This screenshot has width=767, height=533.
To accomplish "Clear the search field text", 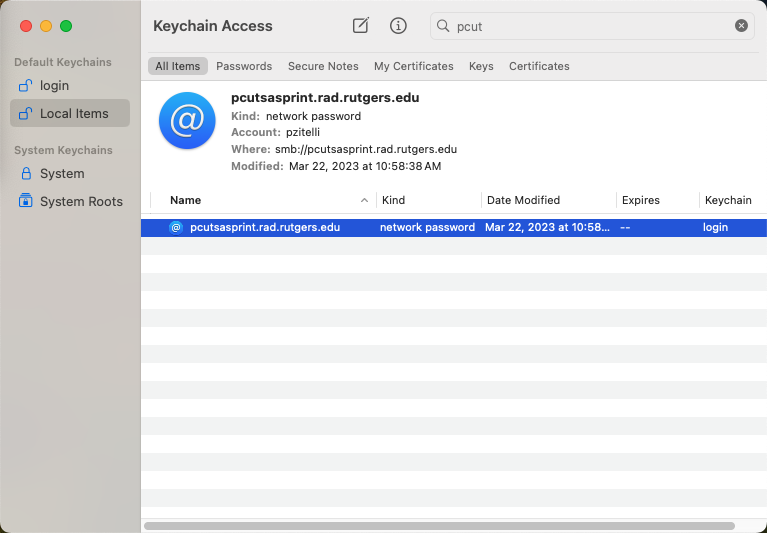I will coord(741,25).
